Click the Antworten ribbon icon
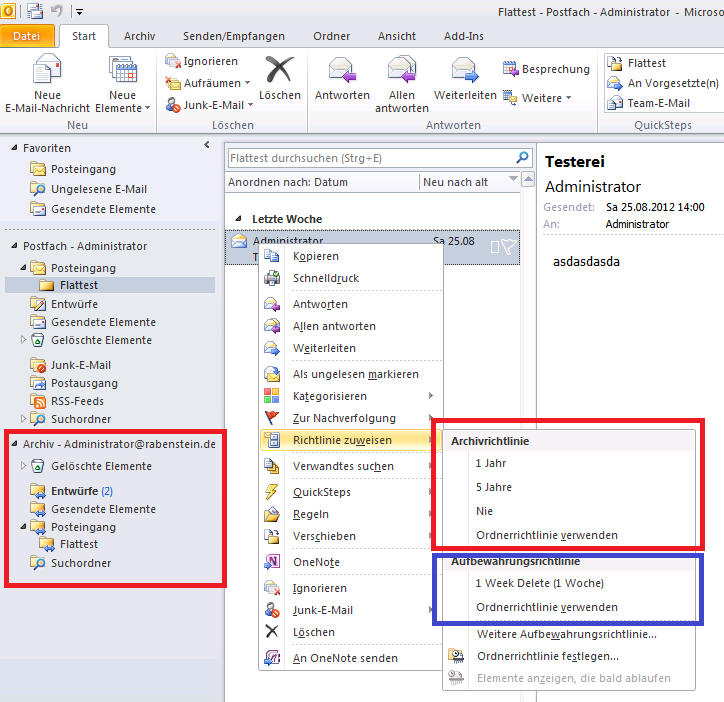Image resolution: width=724 pixels, height=702 pixels. point(342,70)
